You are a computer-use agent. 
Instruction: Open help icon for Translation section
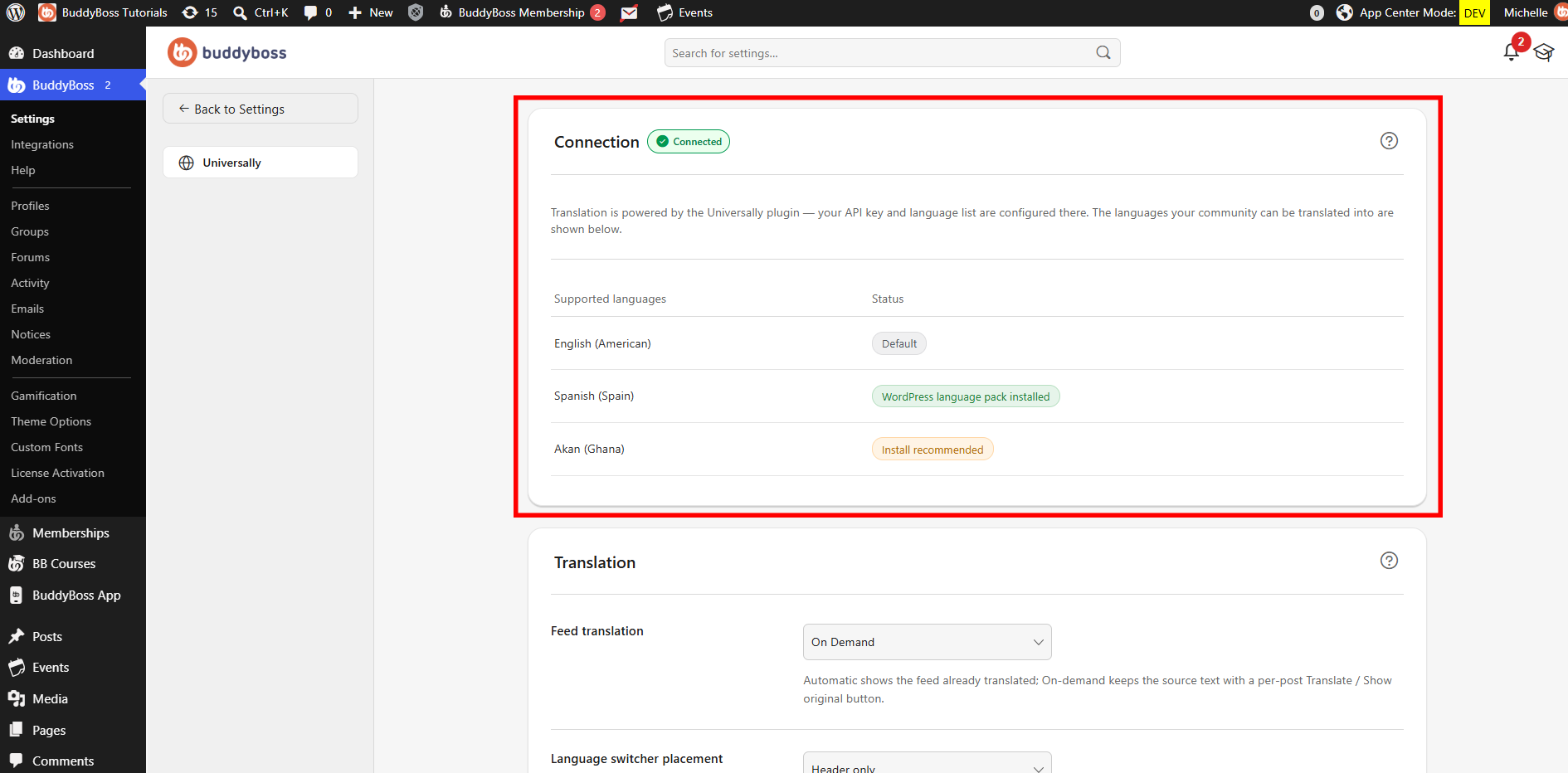click(1389, 561)
